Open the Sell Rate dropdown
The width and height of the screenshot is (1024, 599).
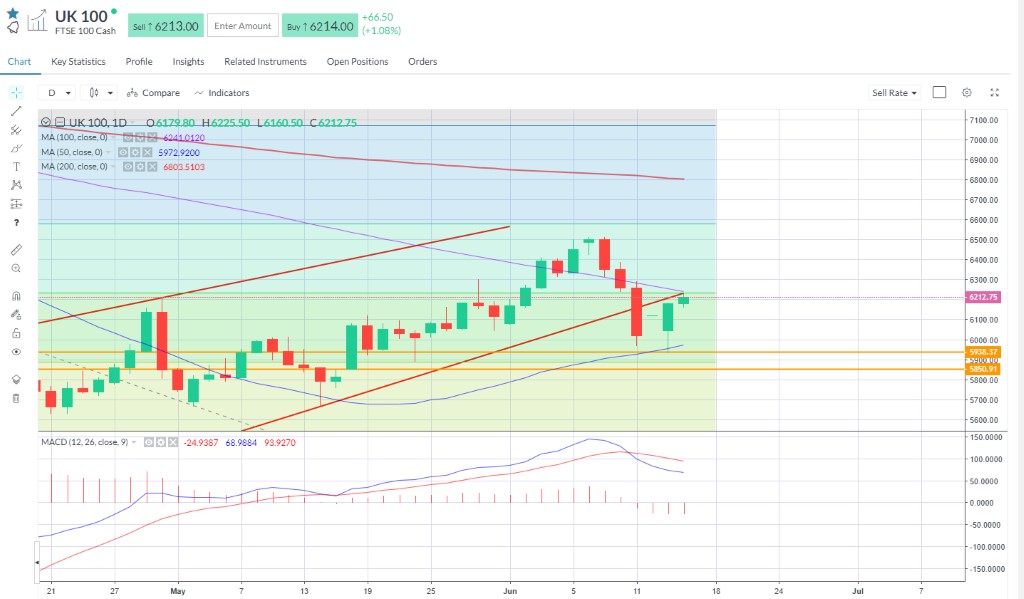pyautogui.click(x=894, y=93)
